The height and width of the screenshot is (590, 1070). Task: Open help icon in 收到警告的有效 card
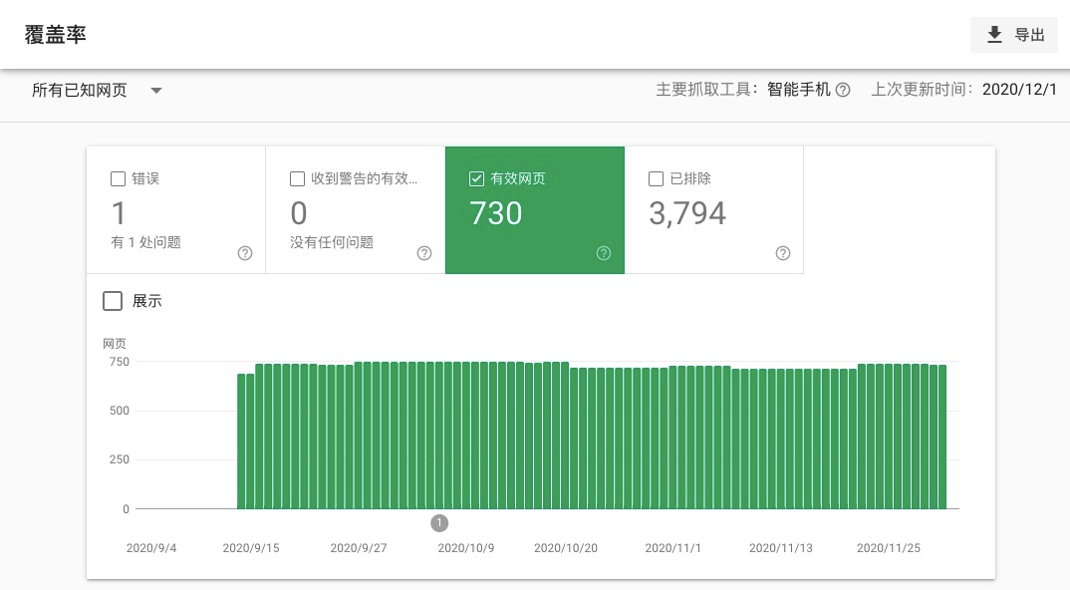pyautogui.click(x=424, y=253)
